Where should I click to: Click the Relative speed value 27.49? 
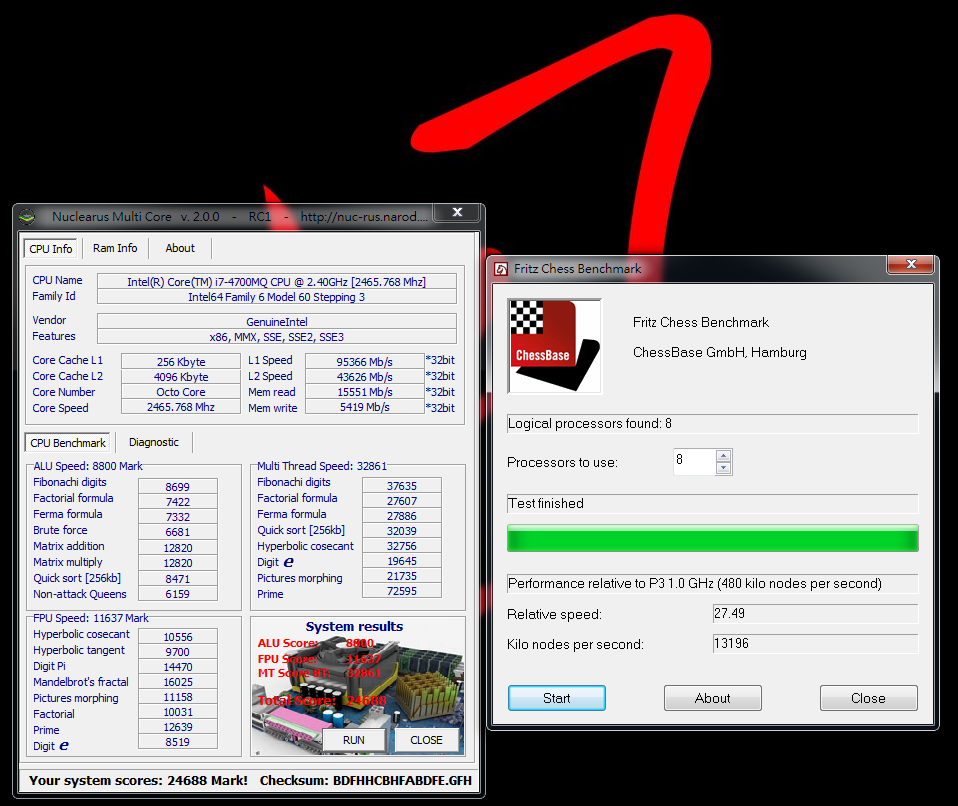[815, 614]
